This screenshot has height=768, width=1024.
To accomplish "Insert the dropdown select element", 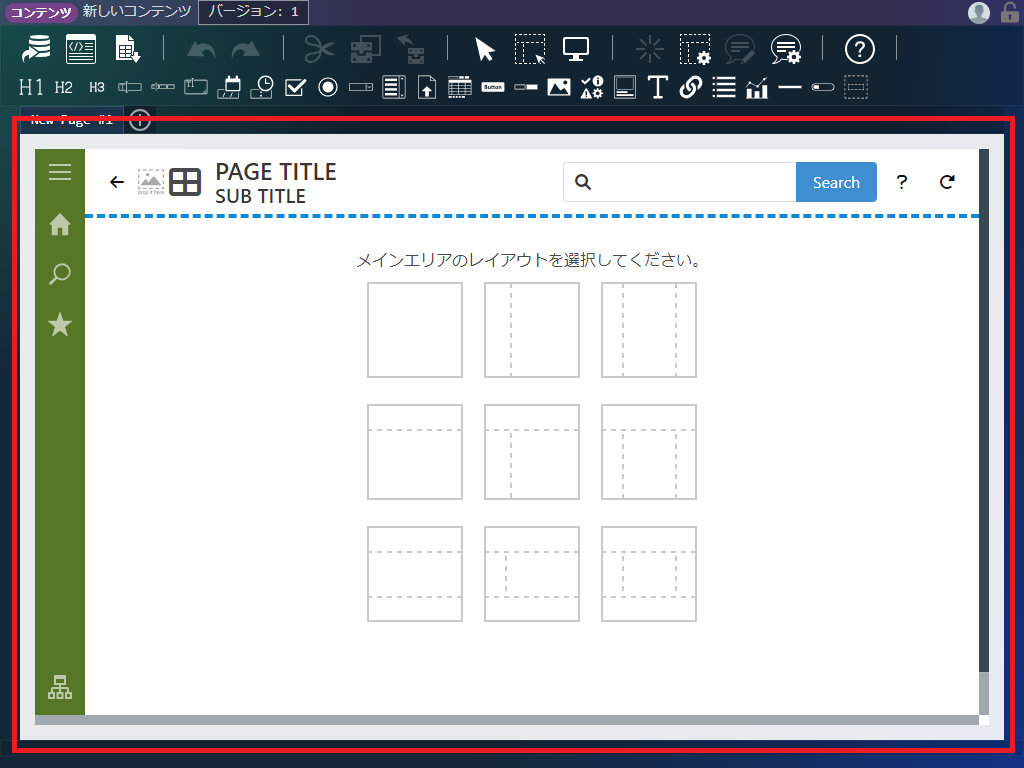I will 361,87.
